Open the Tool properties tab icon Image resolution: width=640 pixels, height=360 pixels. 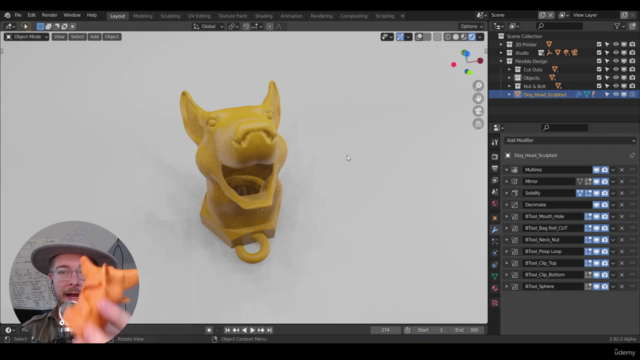pyautogui.click(x=495, y=142)
